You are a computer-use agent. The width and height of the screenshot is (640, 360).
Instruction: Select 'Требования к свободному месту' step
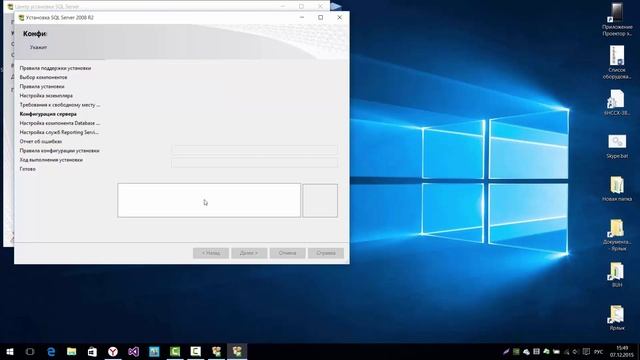(x=60, y=105)
